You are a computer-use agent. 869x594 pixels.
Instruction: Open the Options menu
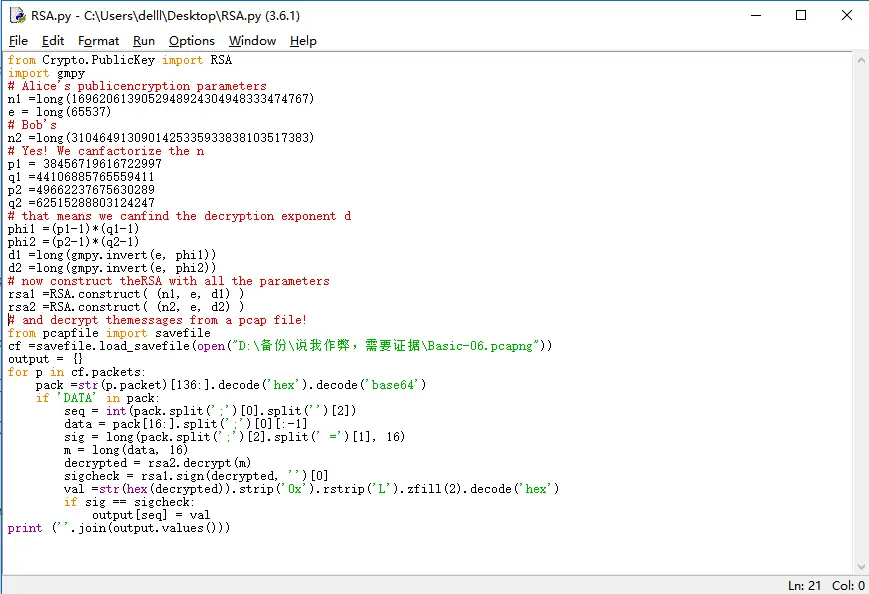pyautogui.click(x=191, y=41)
